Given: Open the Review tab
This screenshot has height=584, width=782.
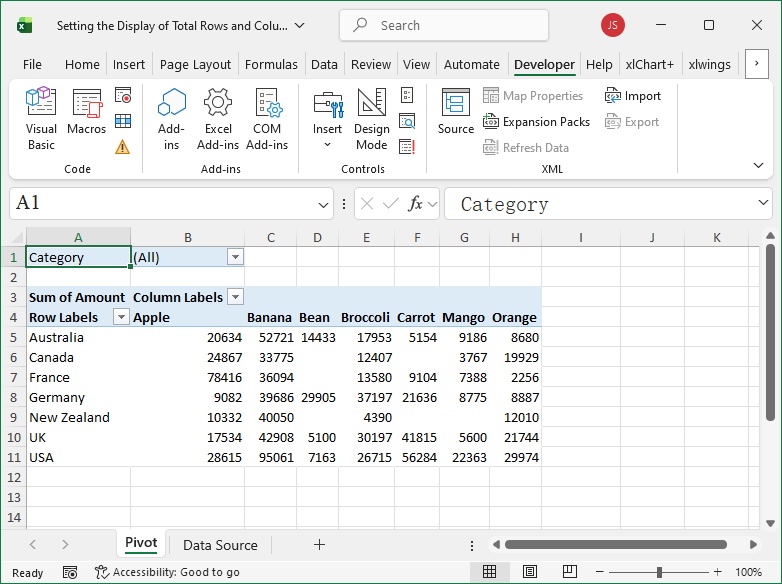Looking at the screenshot, I should [x=371, y=64].
